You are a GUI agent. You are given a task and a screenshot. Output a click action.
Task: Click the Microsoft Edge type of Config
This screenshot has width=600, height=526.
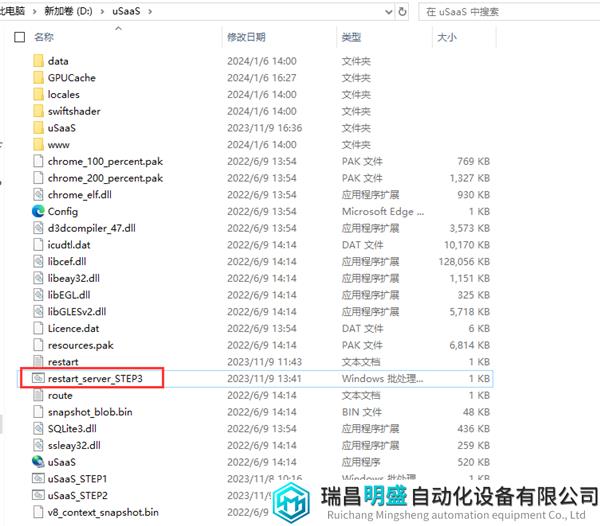383,212
